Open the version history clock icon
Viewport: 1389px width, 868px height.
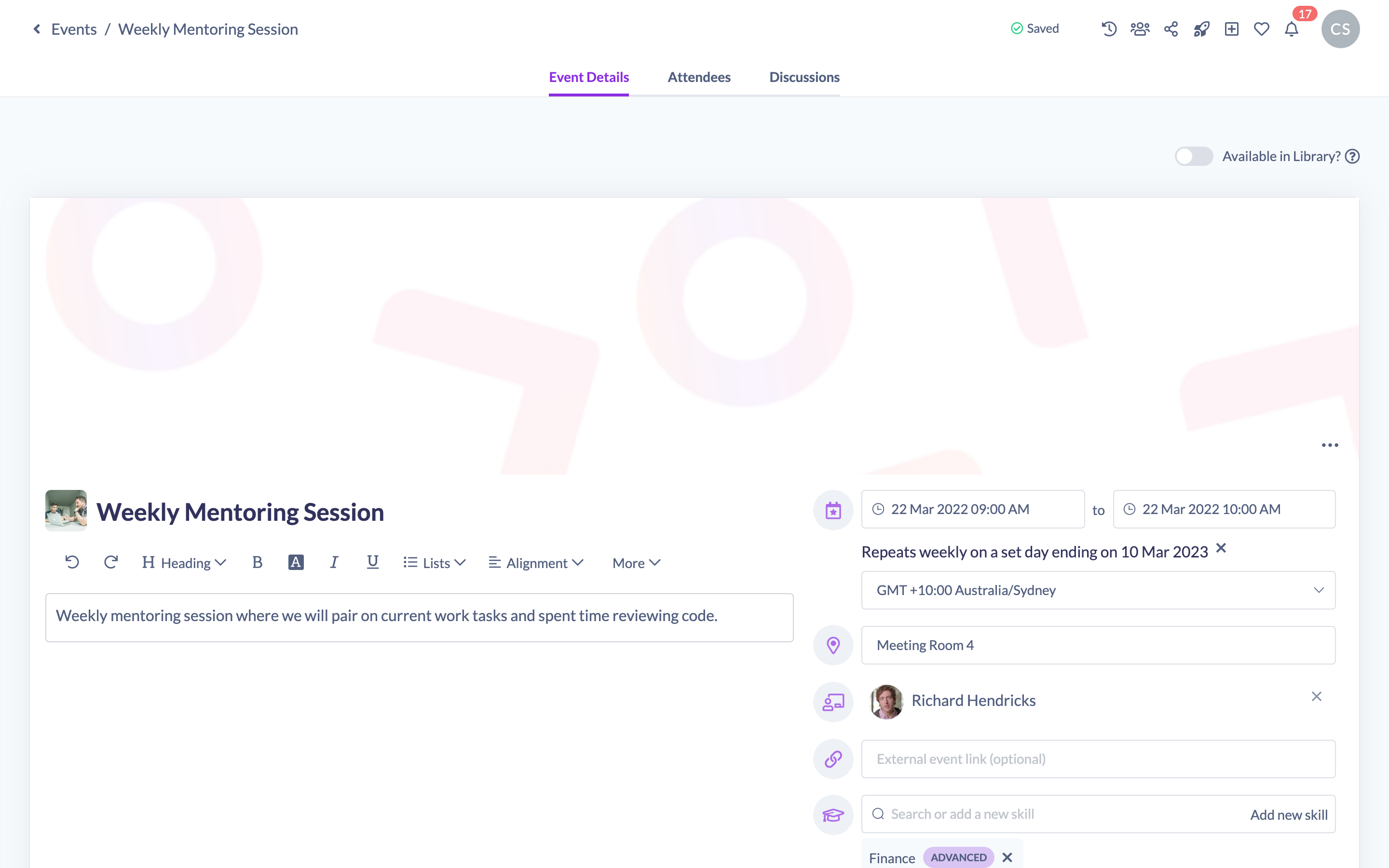point(1109,29)
